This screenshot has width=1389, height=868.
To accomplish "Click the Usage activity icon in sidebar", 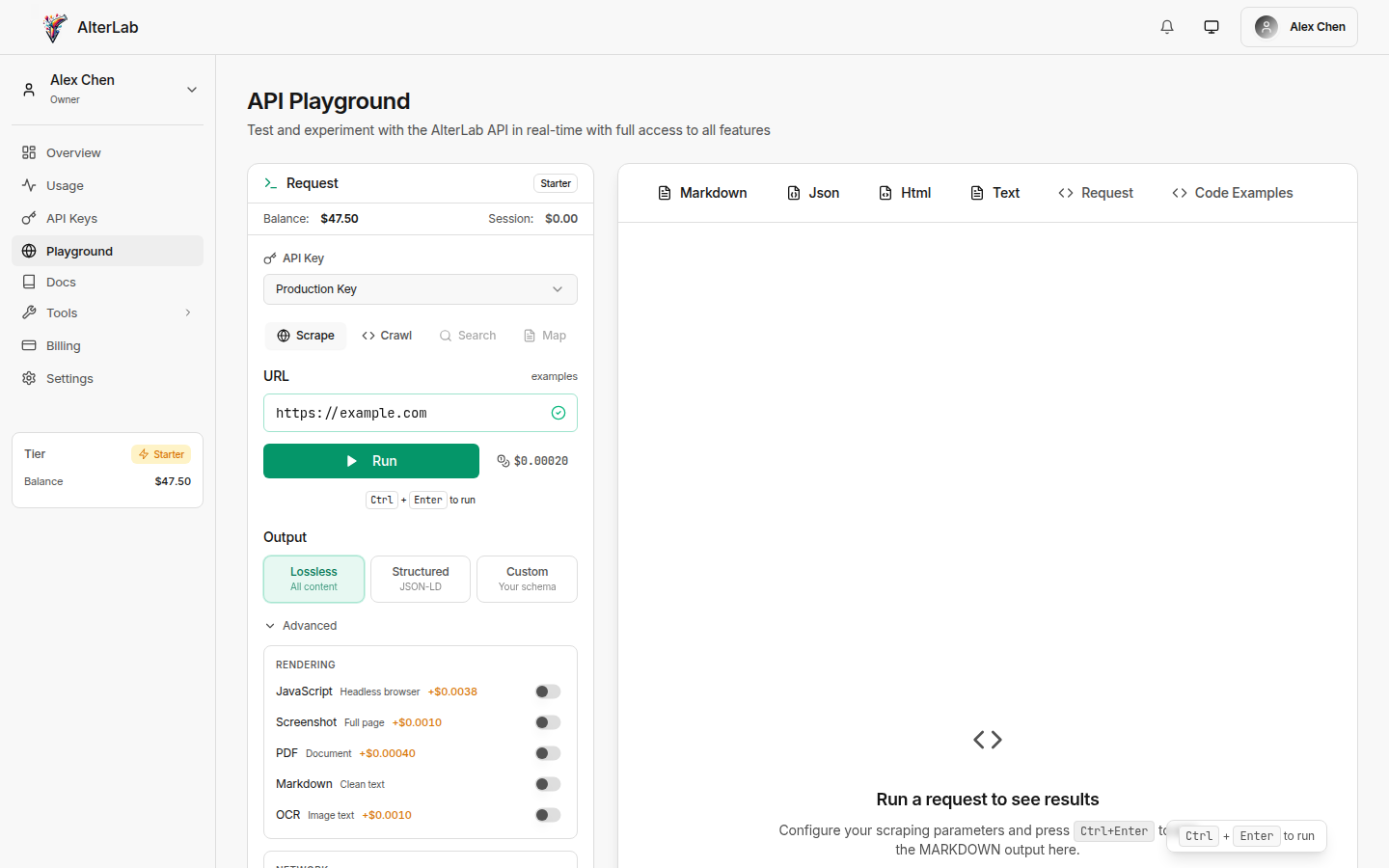I will pyautogui.click(x=29, y=185).
